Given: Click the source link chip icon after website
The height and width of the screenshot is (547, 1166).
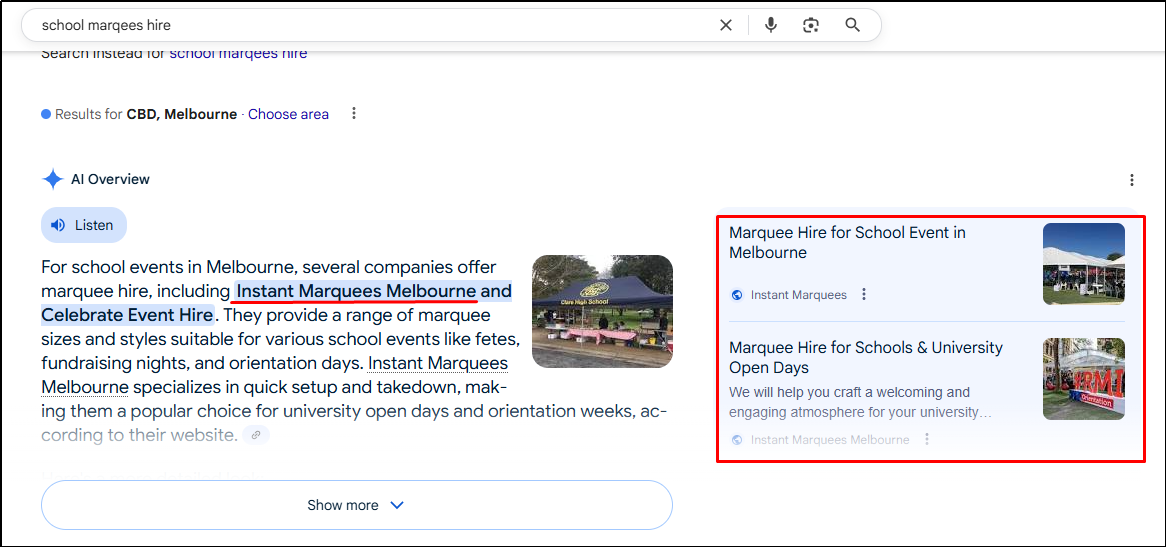Looking at the screenshot, I should (256, 435).
